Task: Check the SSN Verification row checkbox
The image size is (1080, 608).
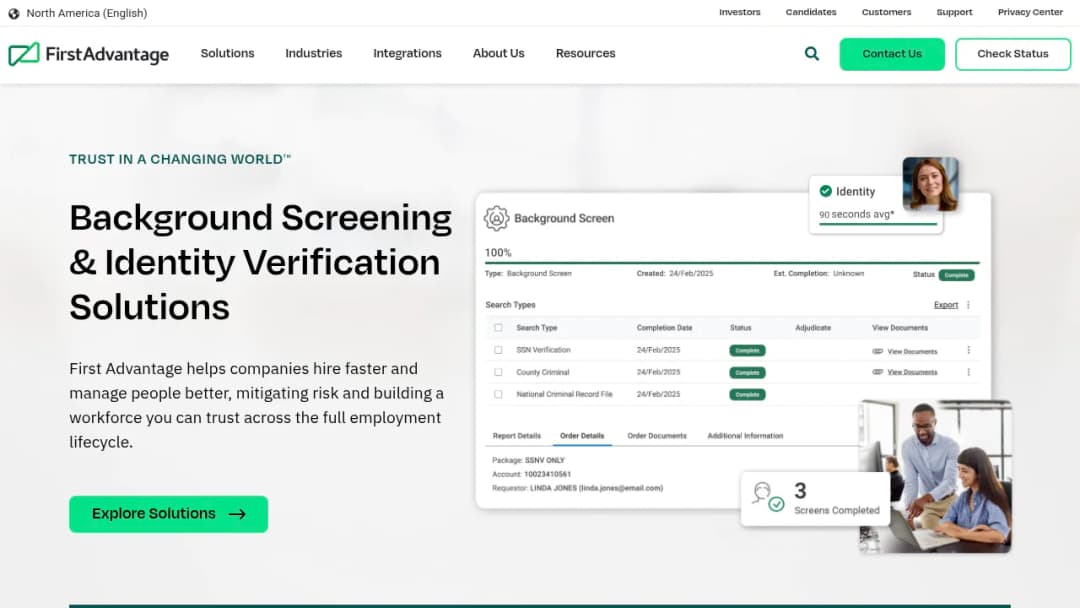Action: click(x=498, y=350)
